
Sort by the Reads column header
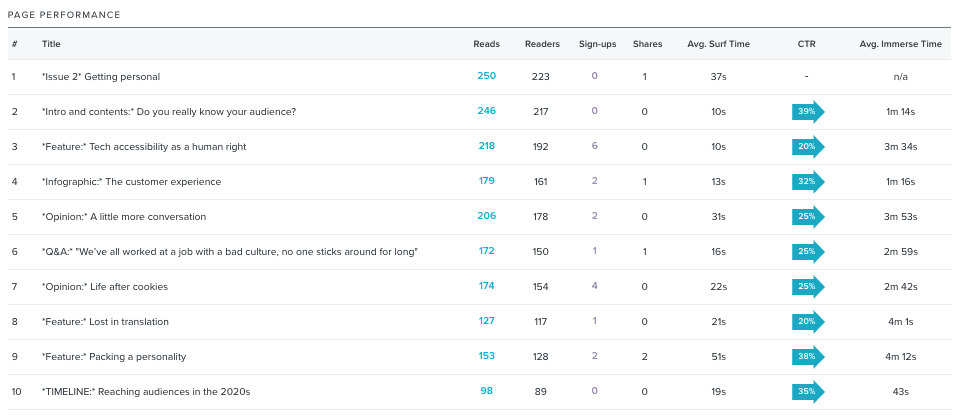coord(486,44)
